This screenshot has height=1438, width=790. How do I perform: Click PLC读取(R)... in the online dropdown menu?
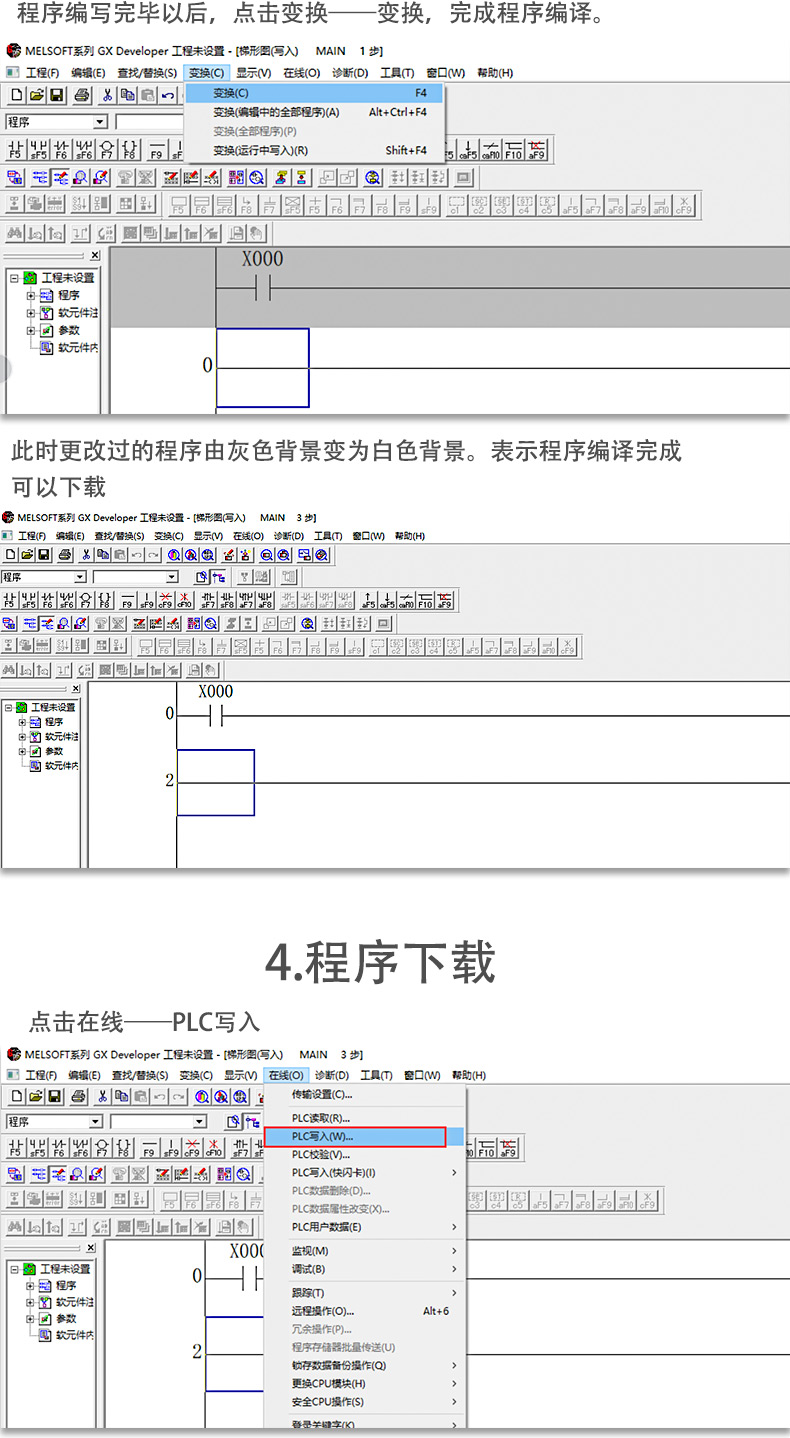click(320, 1118)
